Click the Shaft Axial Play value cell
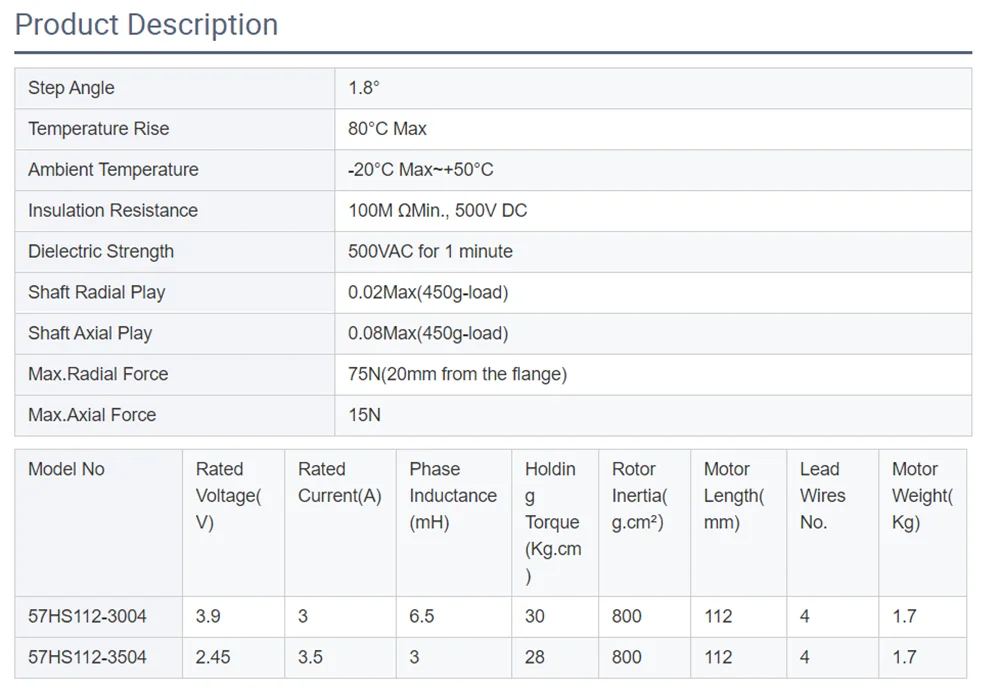 [430, 334]
